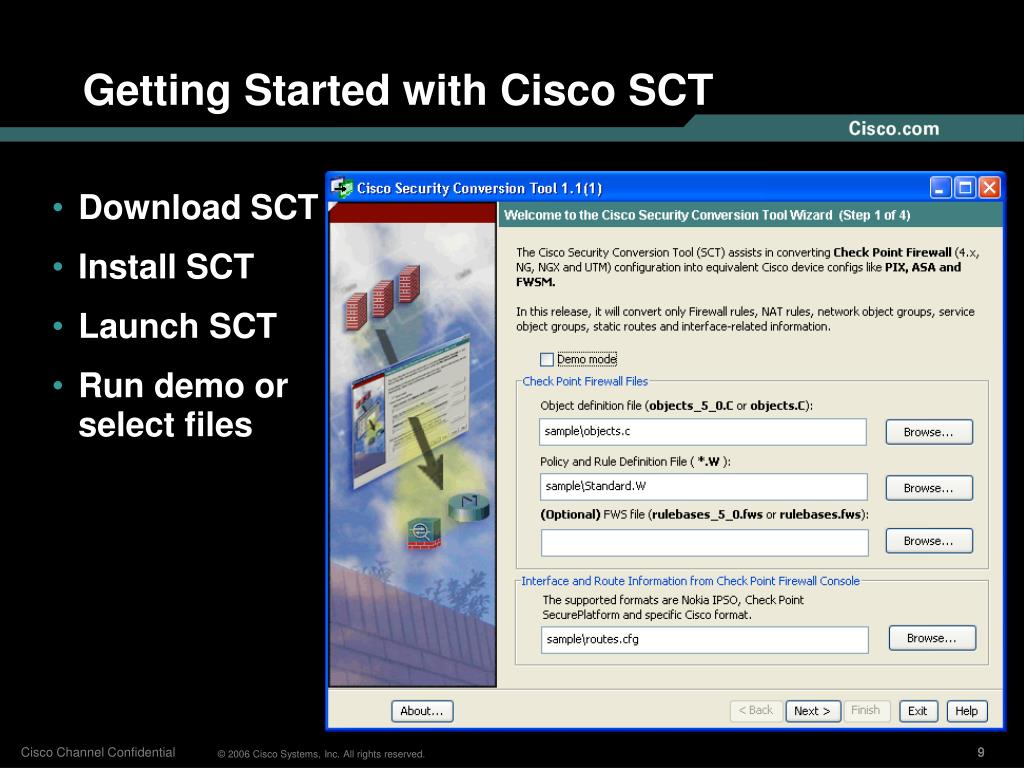Image resolution: width=1024 pixels, height=768 pixels.
Task: Click the routes.cfg input field
Action: (x=704, y=639)
